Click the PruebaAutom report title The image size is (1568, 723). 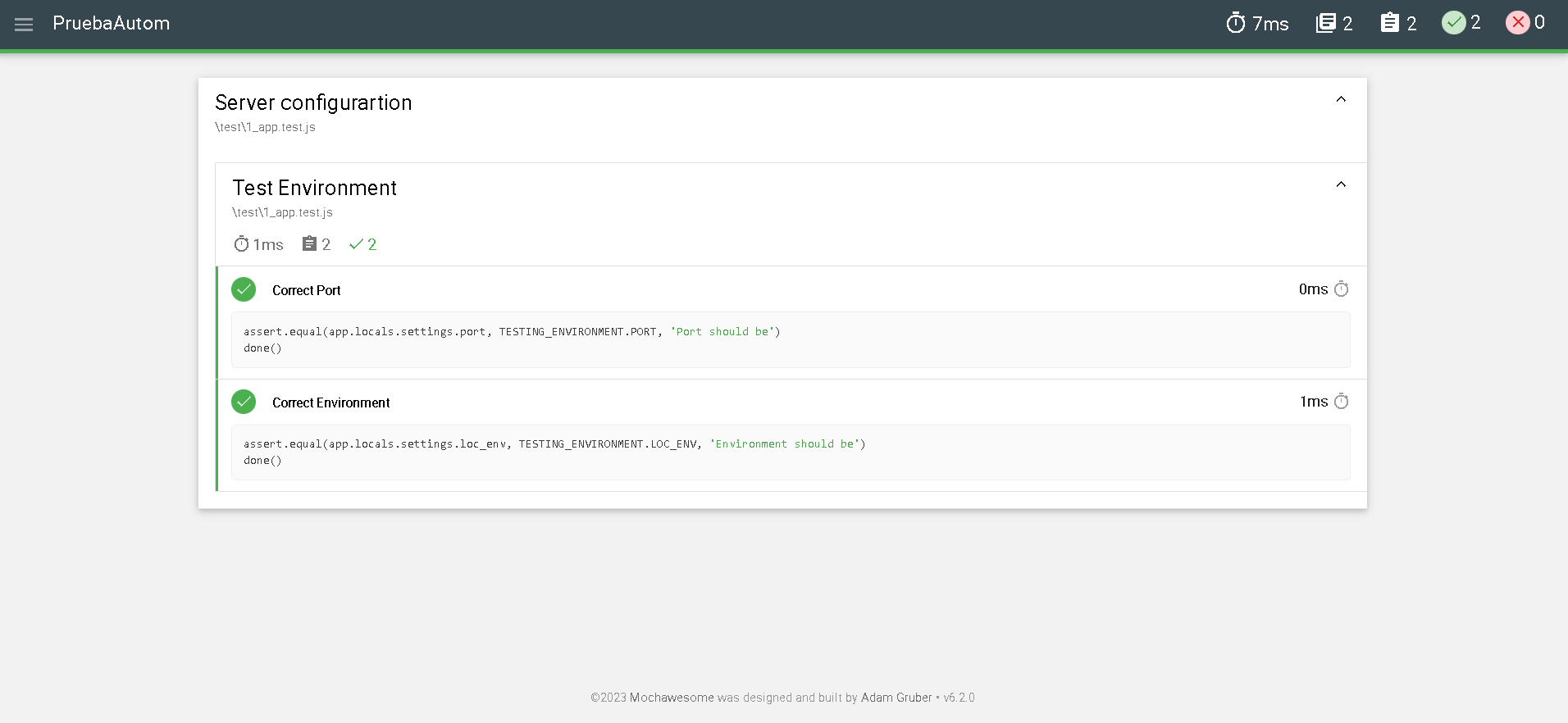(112, 24)
